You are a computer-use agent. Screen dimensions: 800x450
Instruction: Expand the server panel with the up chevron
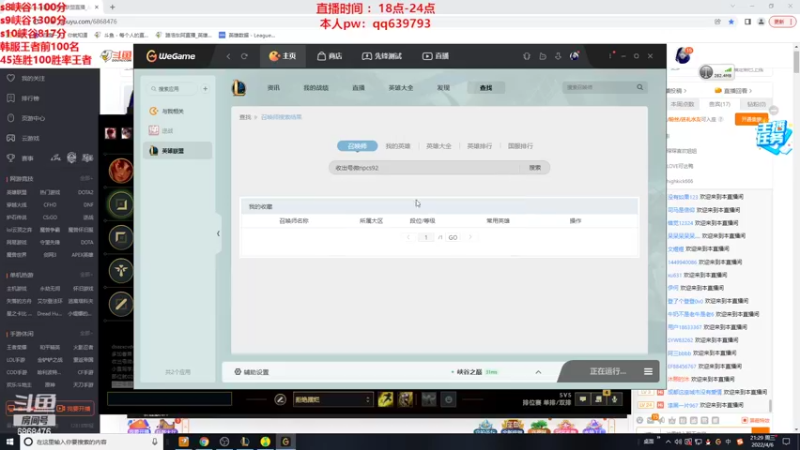538,372
